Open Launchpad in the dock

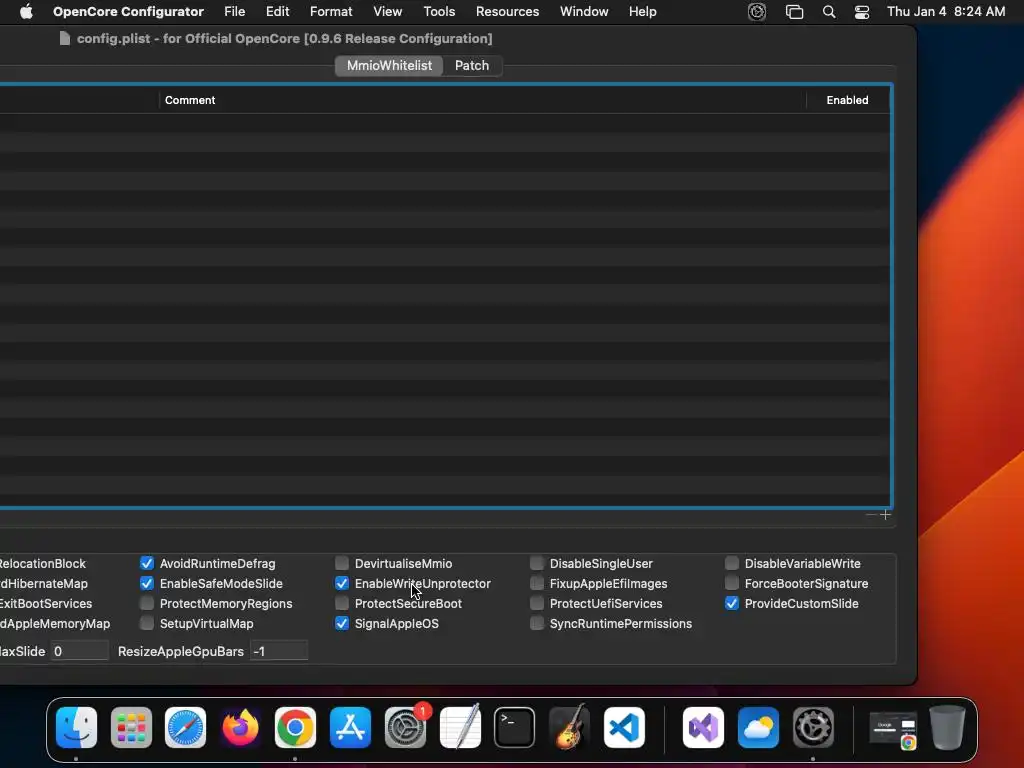point(131,727)
